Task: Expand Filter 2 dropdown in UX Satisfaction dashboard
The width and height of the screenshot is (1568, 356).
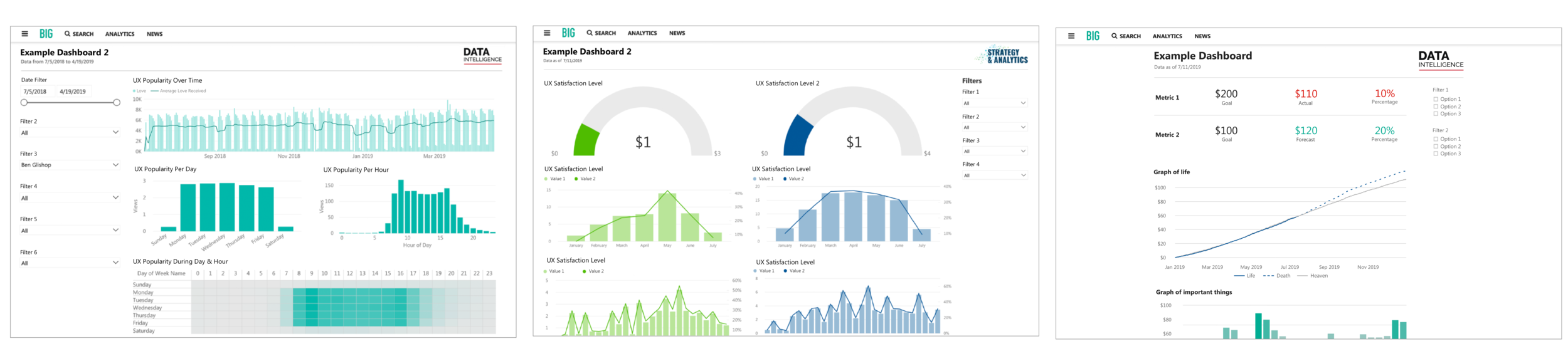Action: coord(995,127)
